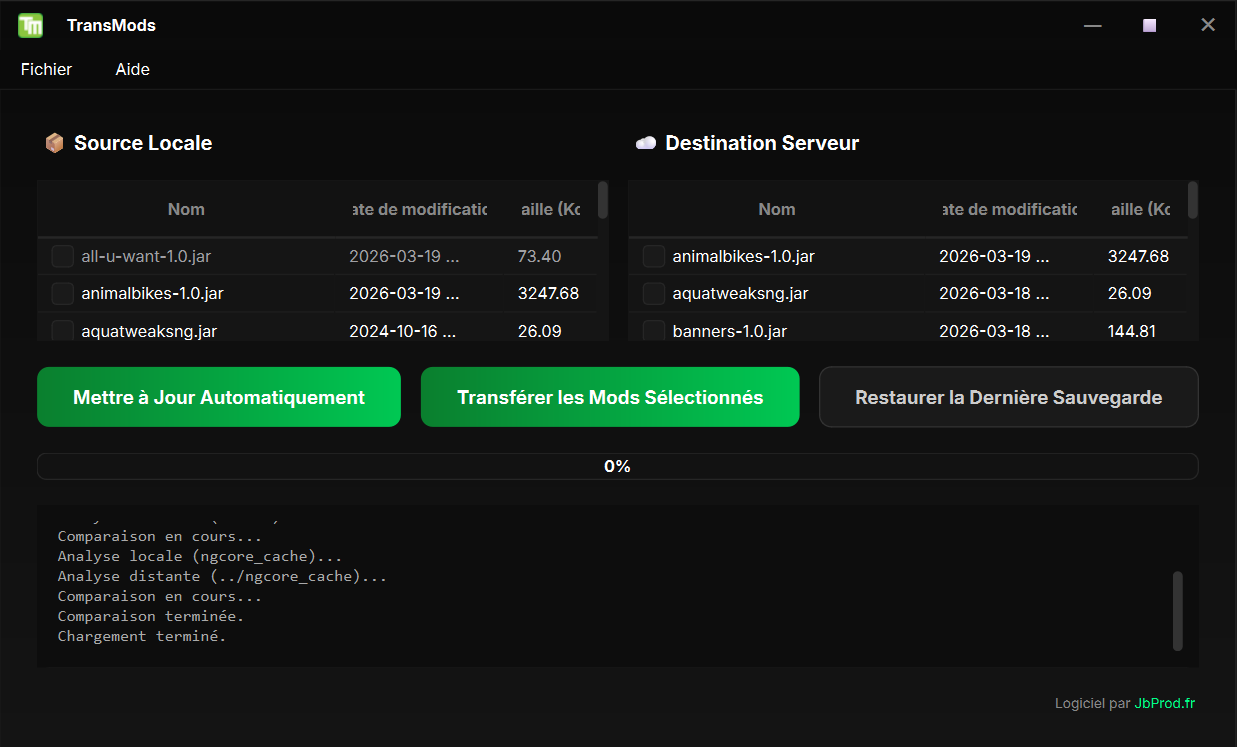The image size is (1237, 747).
Task: Select aquatweaksng.jar file name in Destination Serveur
Action: pos(740,293)
